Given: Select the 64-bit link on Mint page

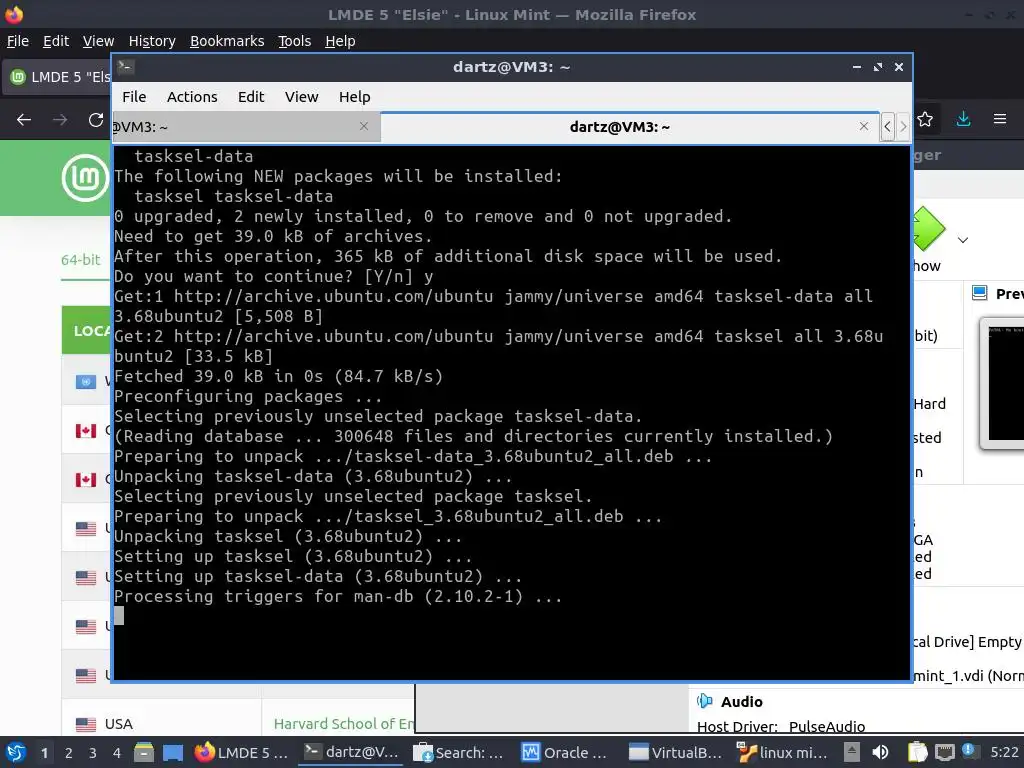Looking at the screenshot, I should click(81, 259).
